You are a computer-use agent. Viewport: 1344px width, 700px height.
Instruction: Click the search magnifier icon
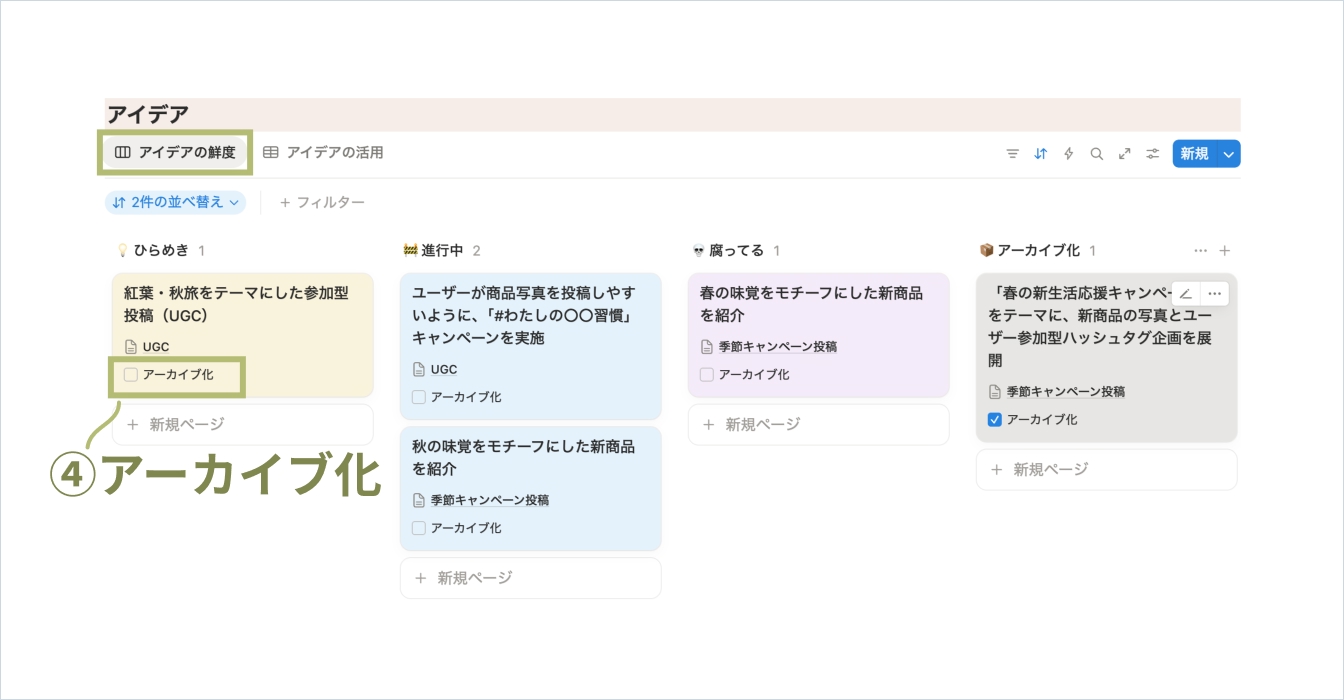point(1096,154)
